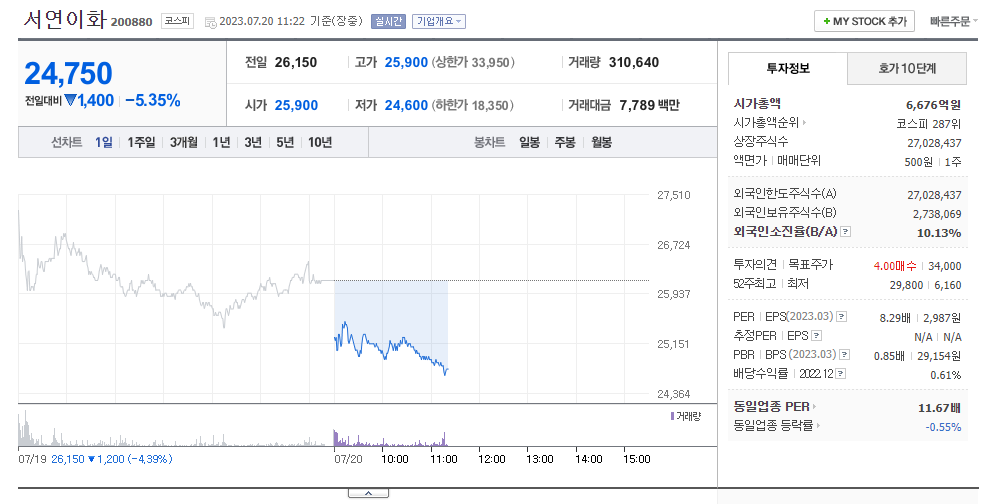Click the 서연이화 stock name heading

coord(65,19)
